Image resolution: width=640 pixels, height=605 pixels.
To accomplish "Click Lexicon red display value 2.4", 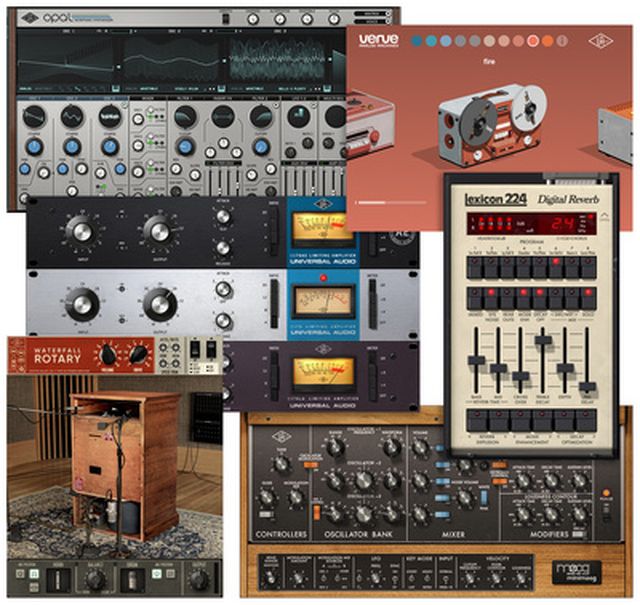I will pos(564,223).
